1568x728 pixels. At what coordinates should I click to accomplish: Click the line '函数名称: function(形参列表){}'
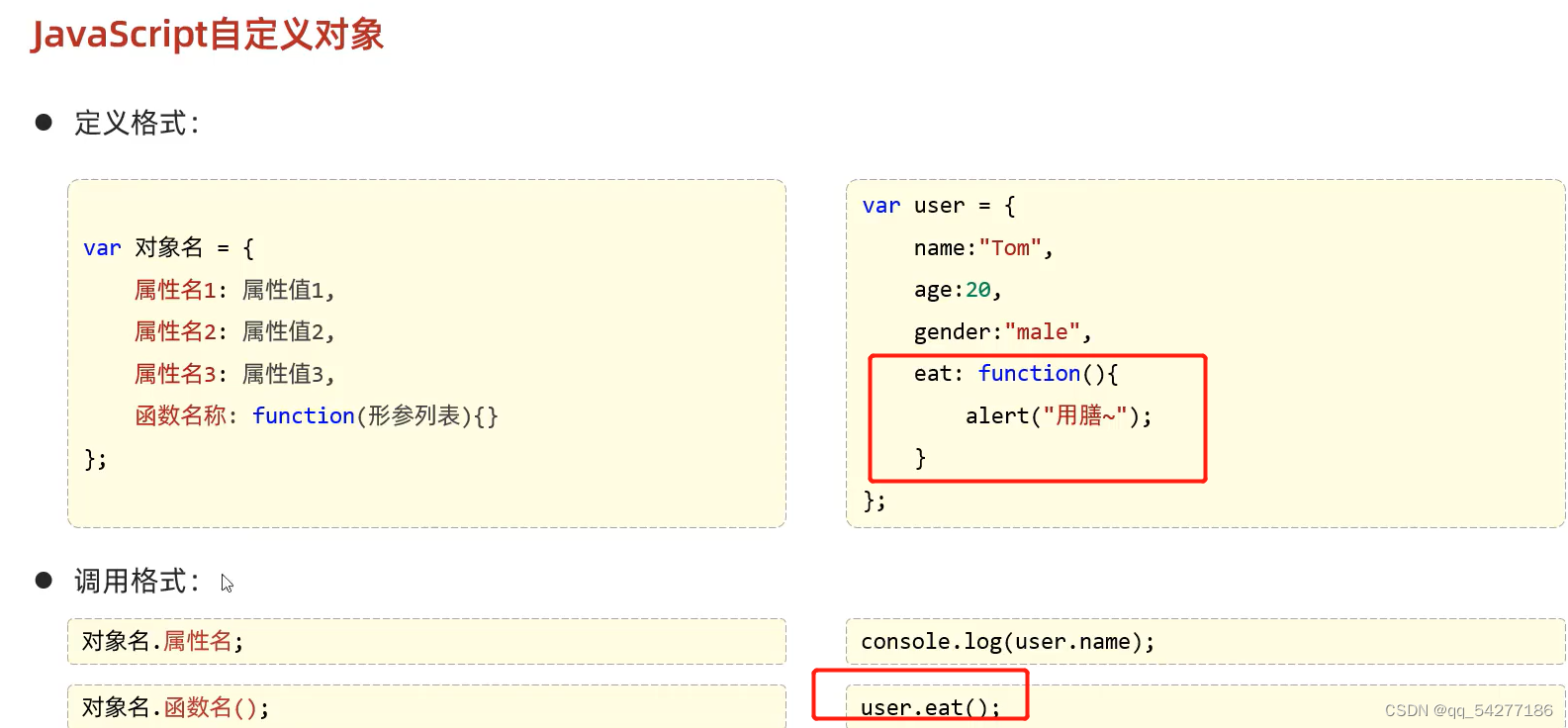317,415
